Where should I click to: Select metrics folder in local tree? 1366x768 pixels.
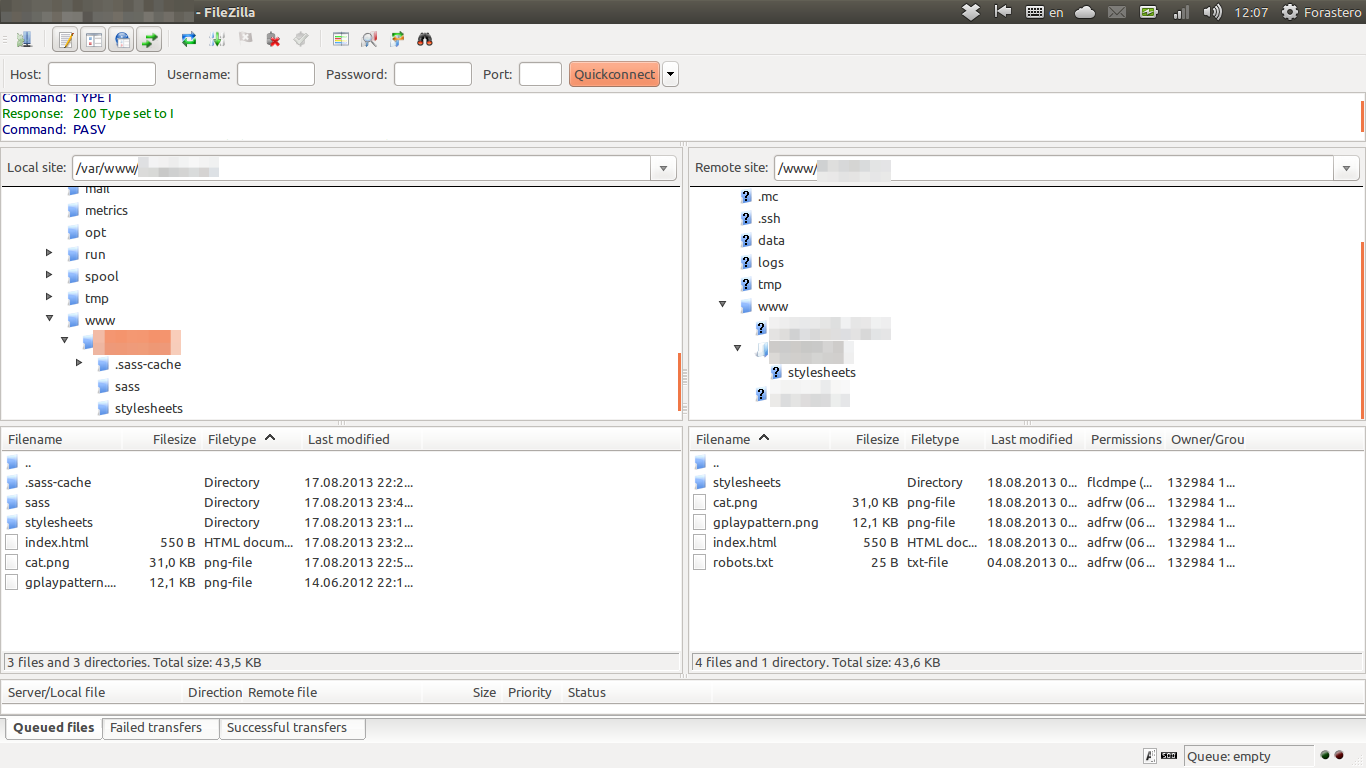(x=106, y=210)
